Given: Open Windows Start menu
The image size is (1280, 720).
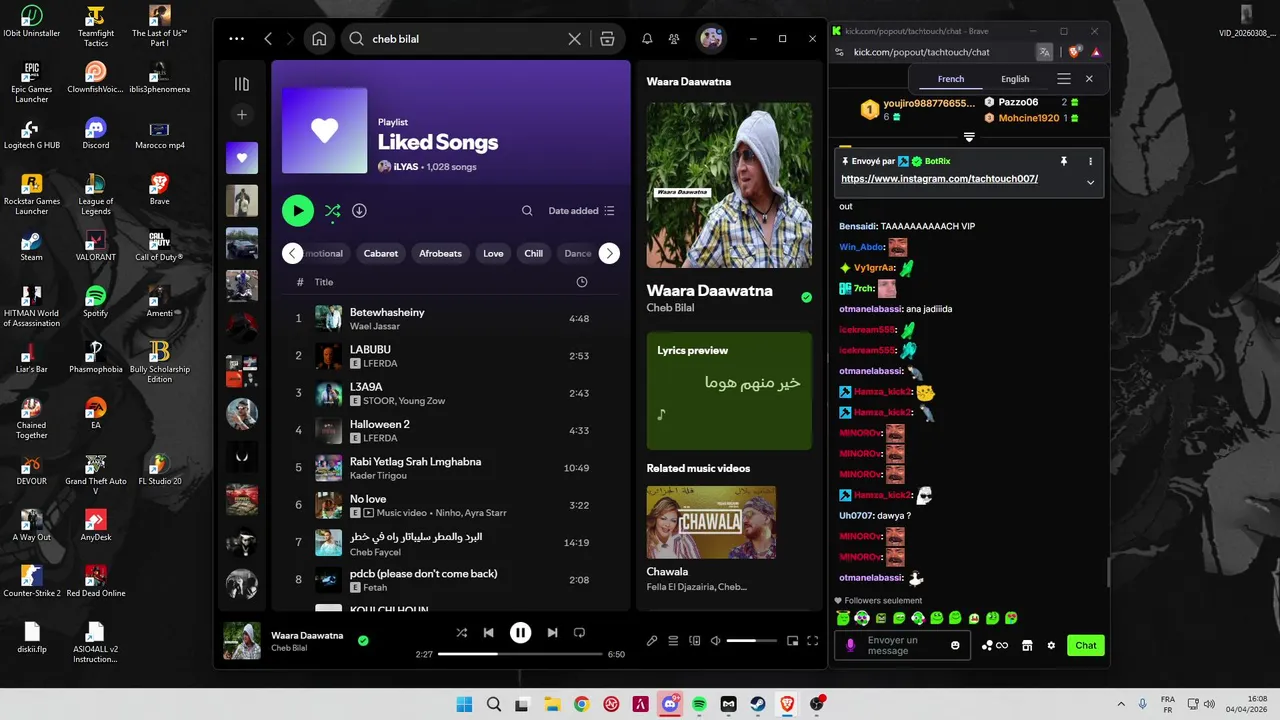Looking at the screenshot, I should [464, 704].
